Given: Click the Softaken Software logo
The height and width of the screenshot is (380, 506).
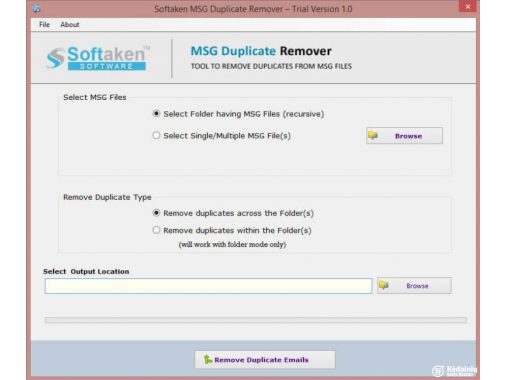Looking at the screenshot, I should (98, 58).
